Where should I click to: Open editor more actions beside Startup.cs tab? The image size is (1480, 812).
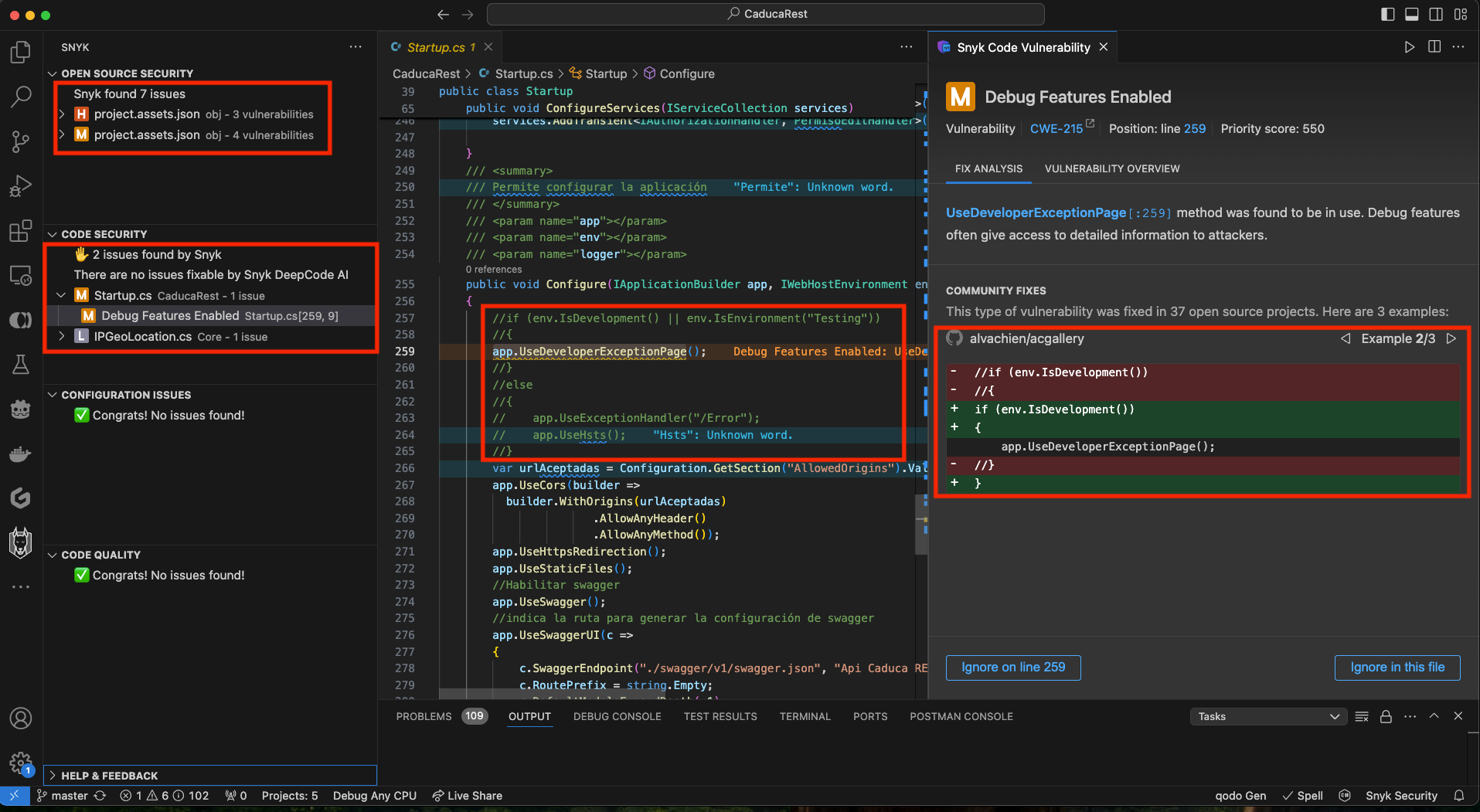click(x=907, y=47)
